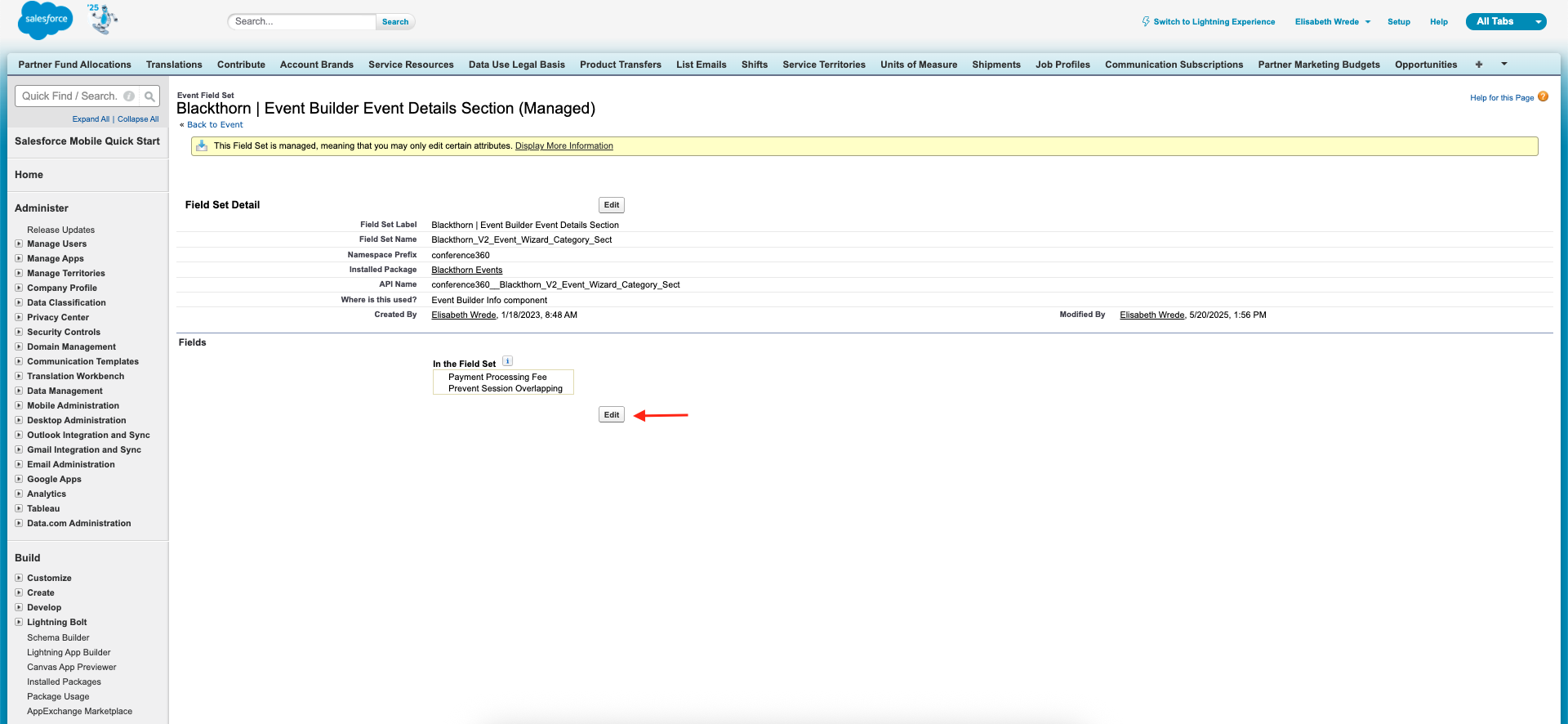Expand the Lightning Bolt tree node
1568x724 pixels.
[x=19, y=622]
